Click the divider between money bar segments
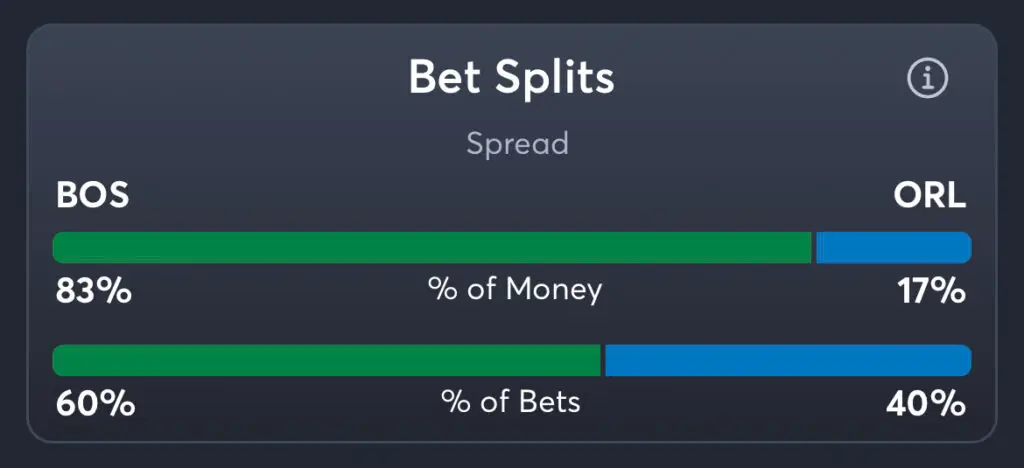 (814, 247)
